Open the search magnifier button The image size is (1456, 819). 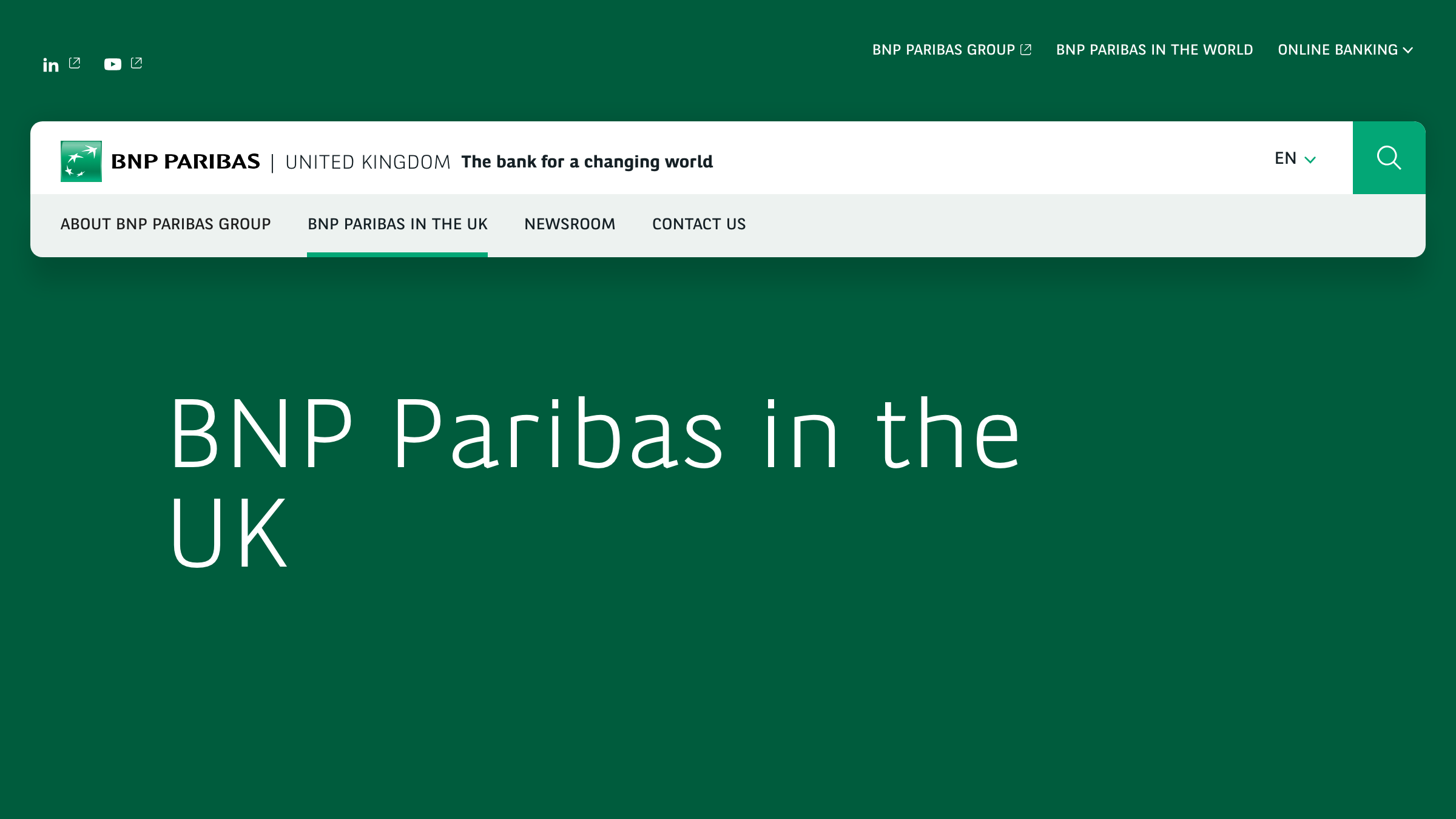1389,158
